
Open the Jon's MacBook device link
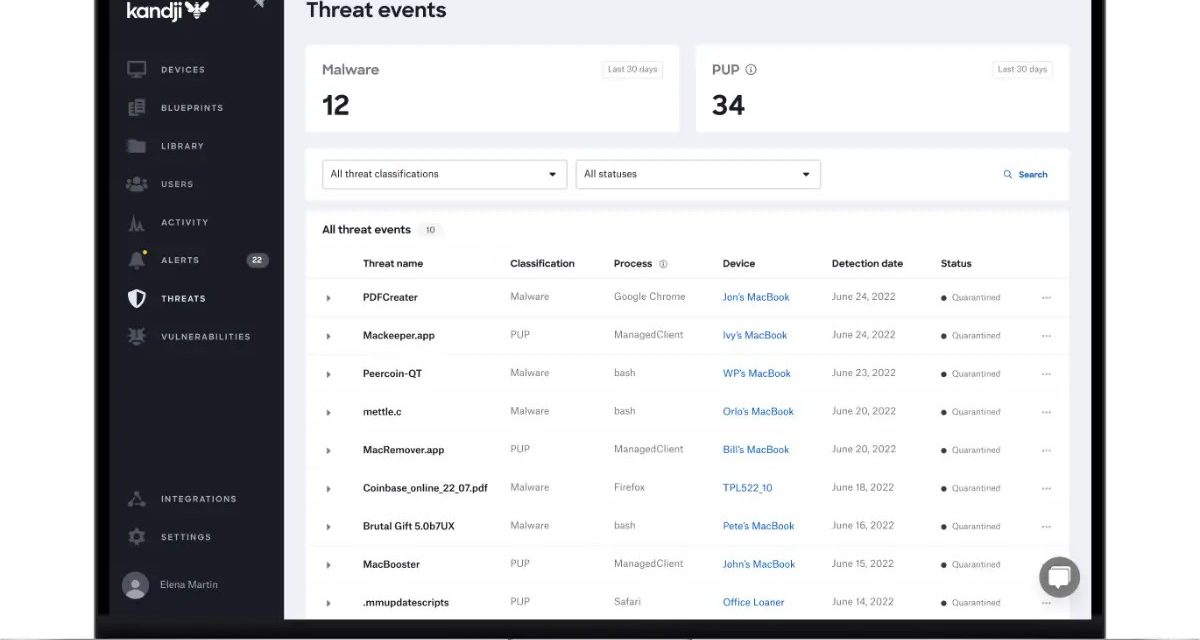point(756,297)
